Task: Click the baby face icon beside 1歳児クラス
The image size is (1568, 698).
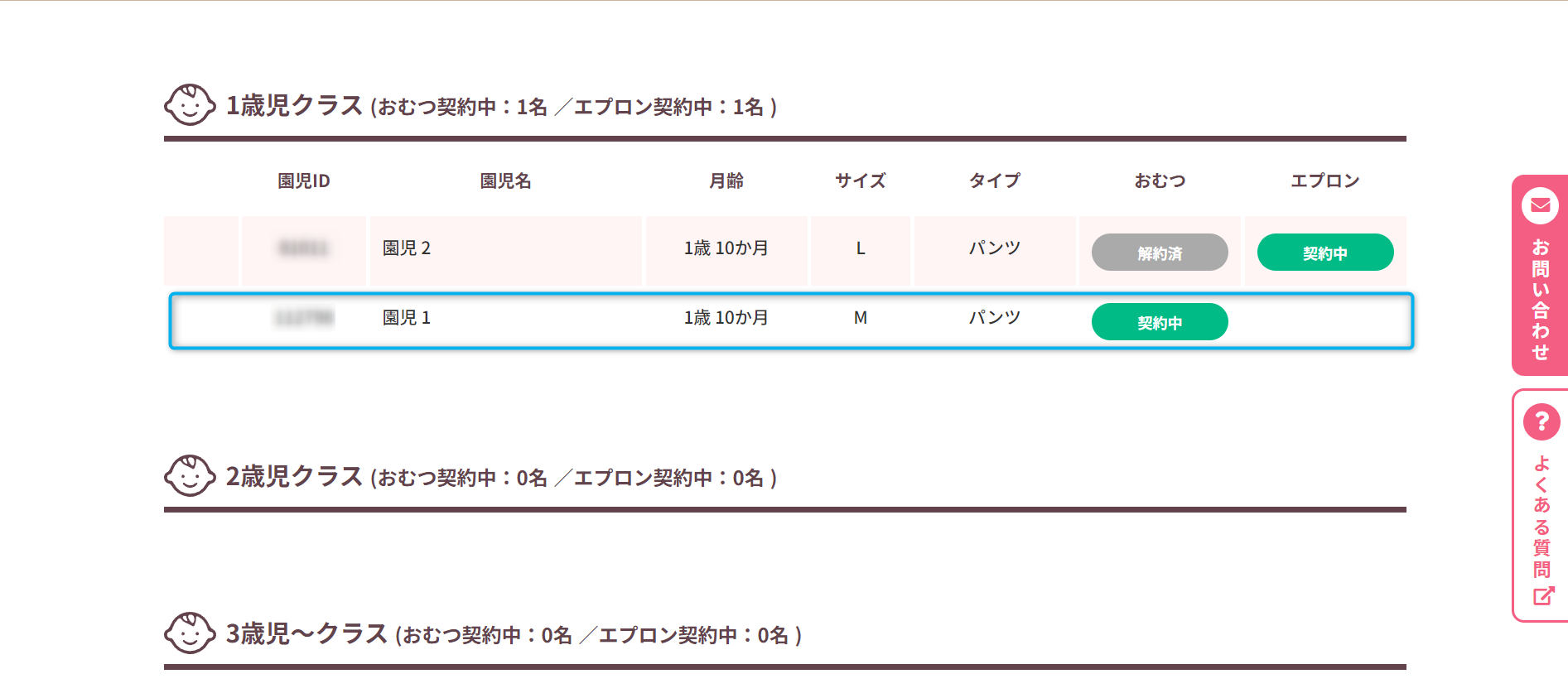Action: (190, 105)
